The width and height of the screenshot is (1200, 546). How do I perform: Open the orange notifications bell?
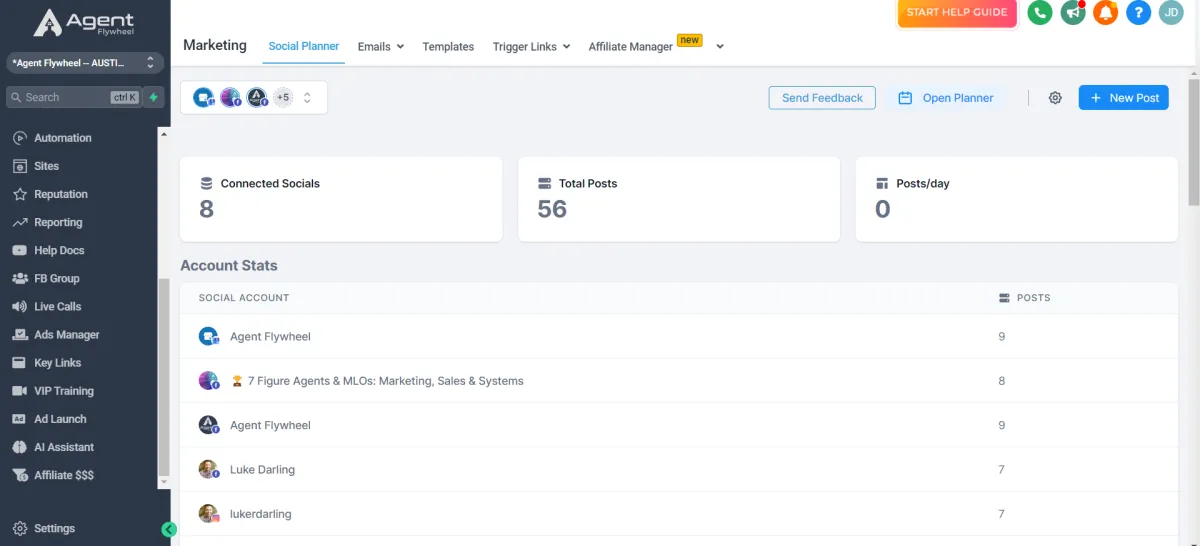1105,13
